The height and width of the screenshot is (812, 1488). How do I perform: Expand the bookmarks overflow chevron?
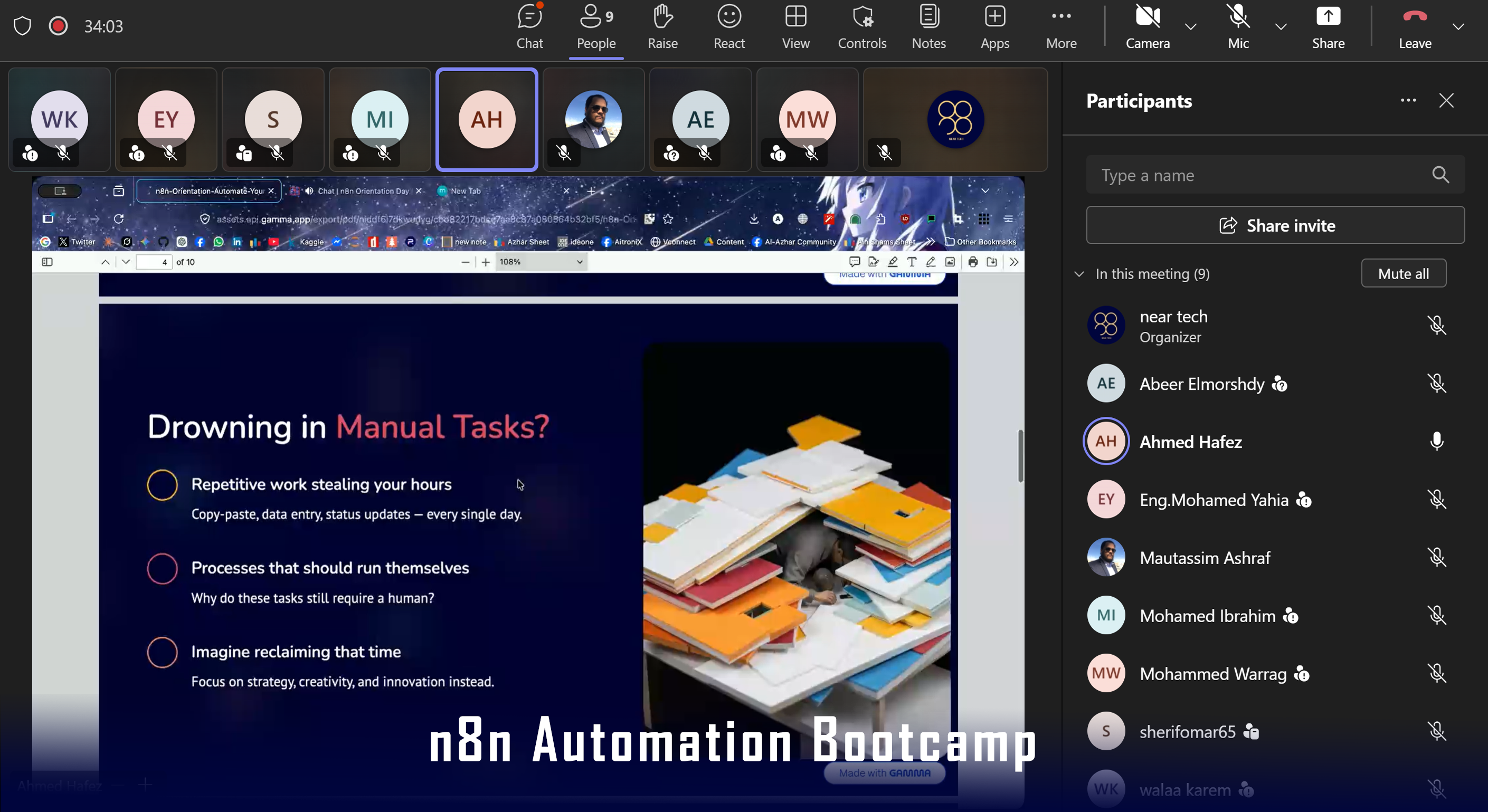point(930,242)
